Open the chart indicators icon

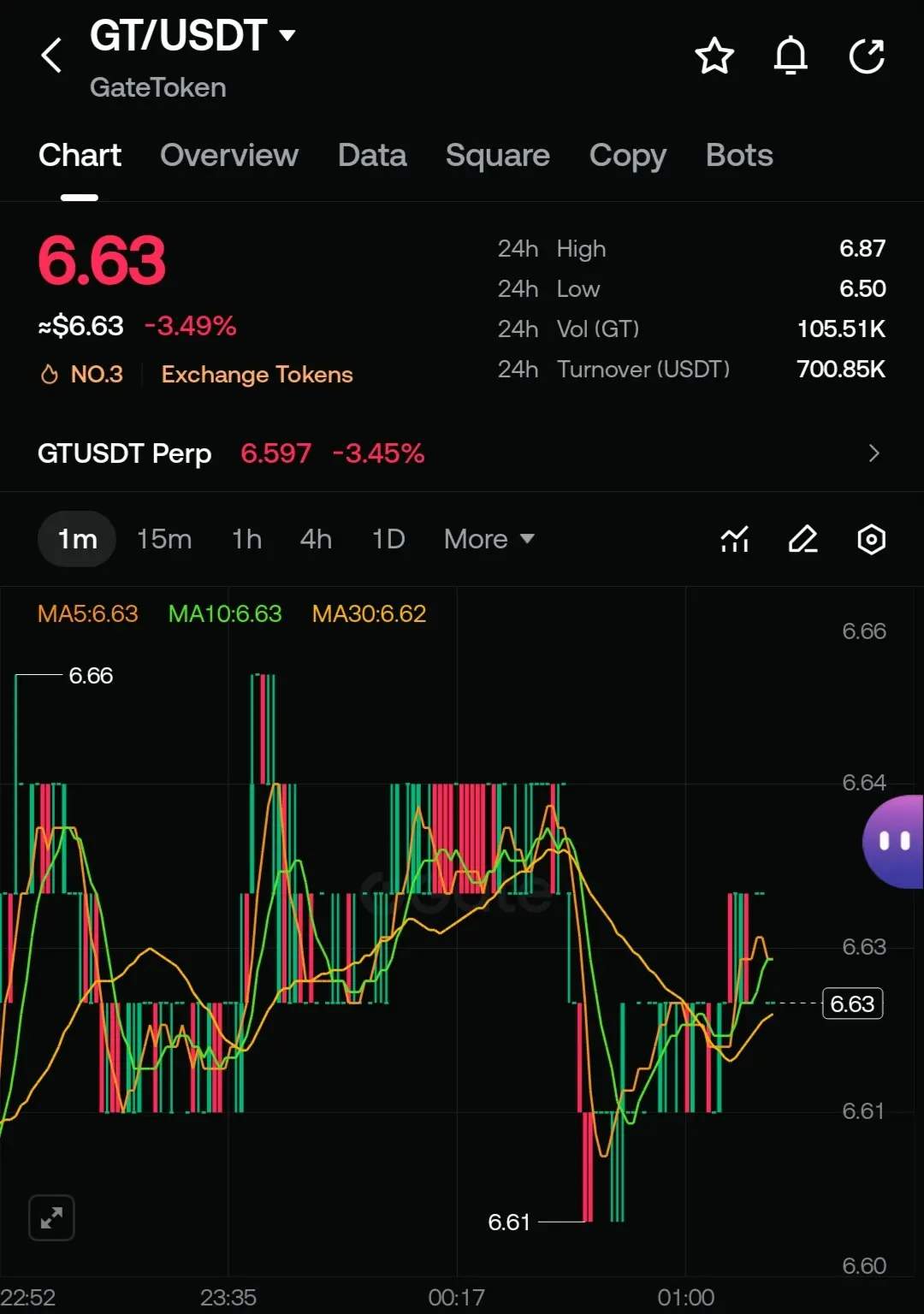[735, 539]
